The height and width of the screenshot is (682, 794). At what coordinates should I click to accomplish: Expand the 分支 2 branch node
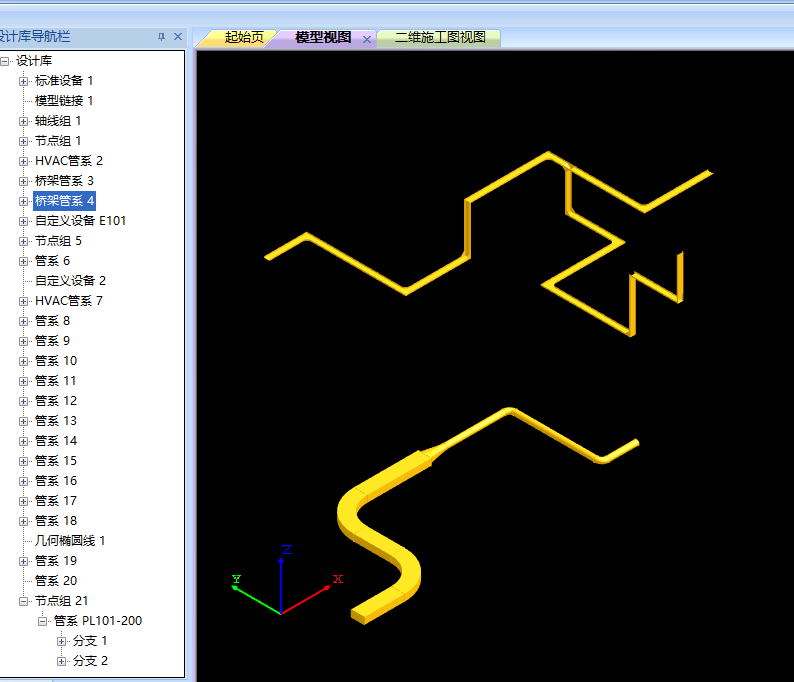pos(62,661)
